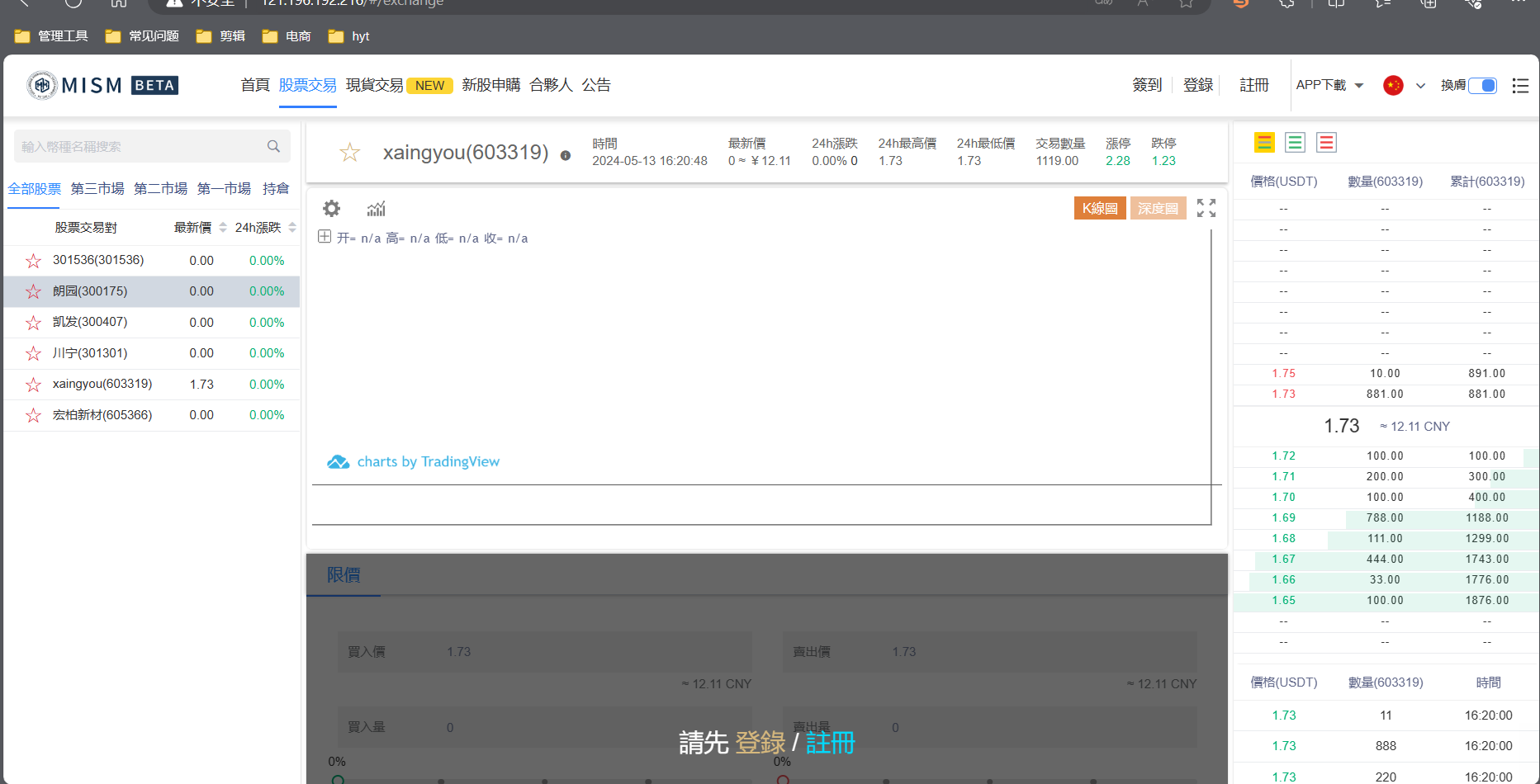Select the 全部股票 tab
Image resolution: width=1540 pixels, height=784 pixels.
(x=35, y=189)
